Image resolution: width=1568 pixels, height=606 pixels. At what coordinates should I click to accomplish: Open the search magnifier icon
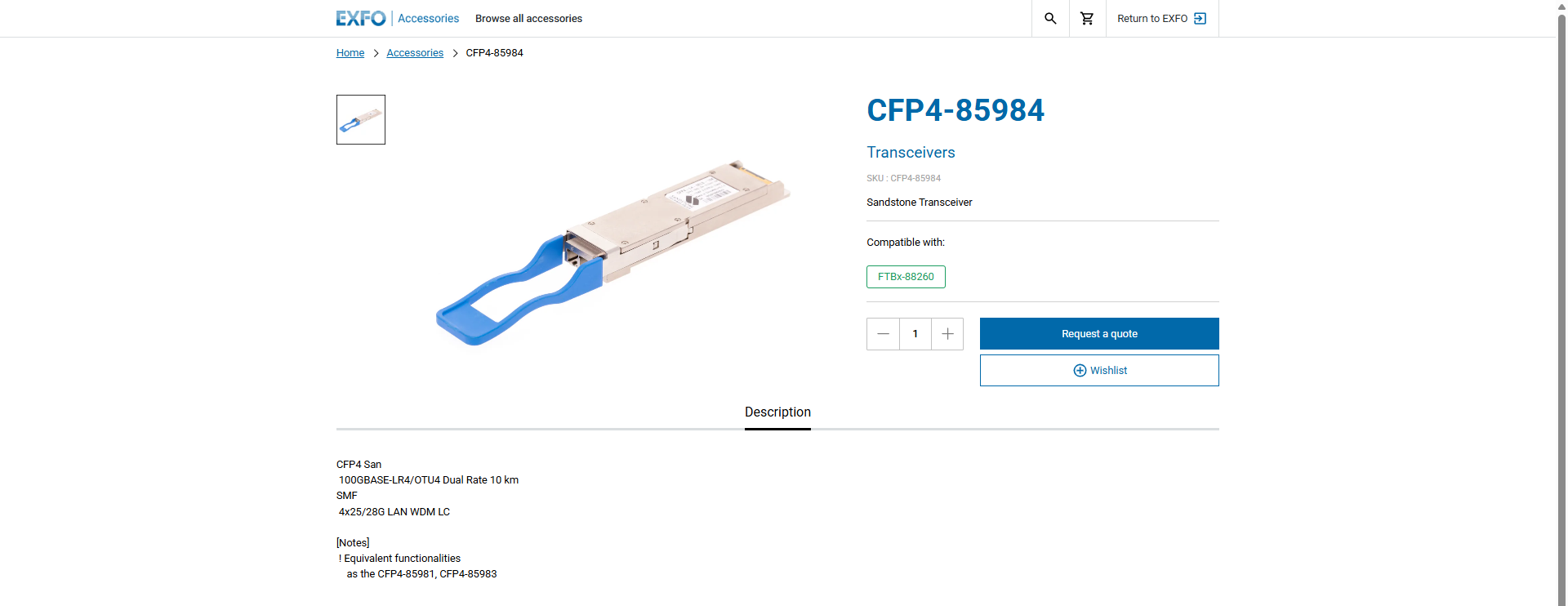[1050, 18]
